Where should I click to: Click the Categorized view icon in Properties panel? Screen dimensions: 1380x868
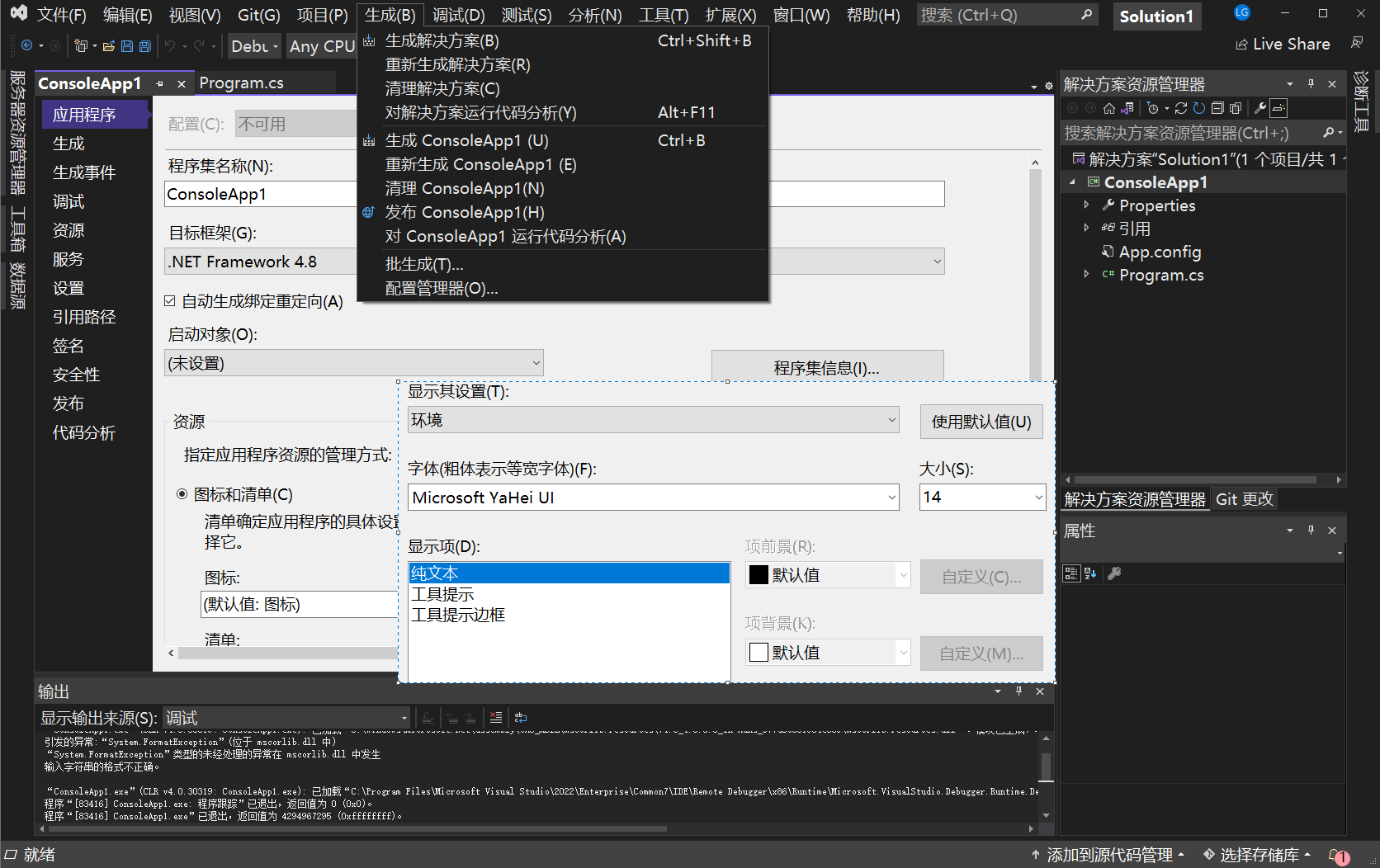[1071, 573]
